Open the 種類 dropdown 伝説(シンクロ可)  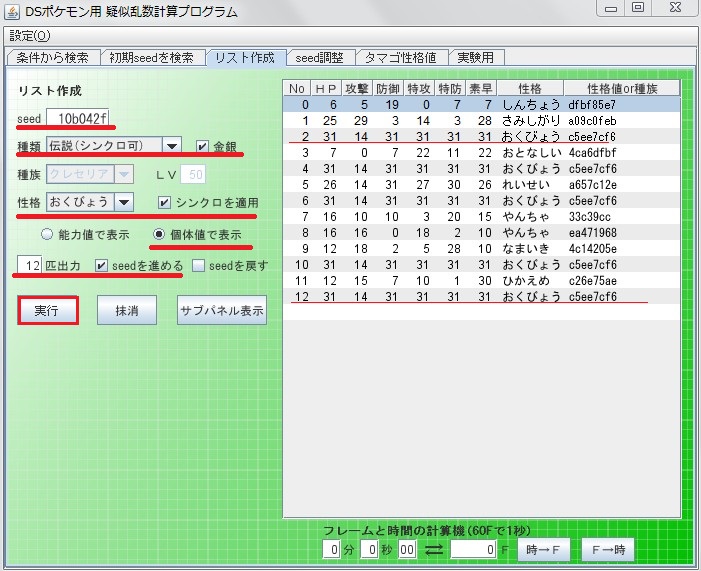pyautogui.click(x=114, y=146)
